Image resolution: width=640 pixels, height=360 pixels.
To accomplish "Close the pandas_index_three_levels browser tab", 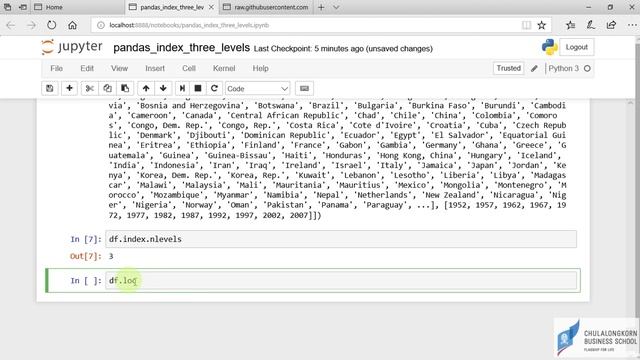I will click(x=211, y=7).
